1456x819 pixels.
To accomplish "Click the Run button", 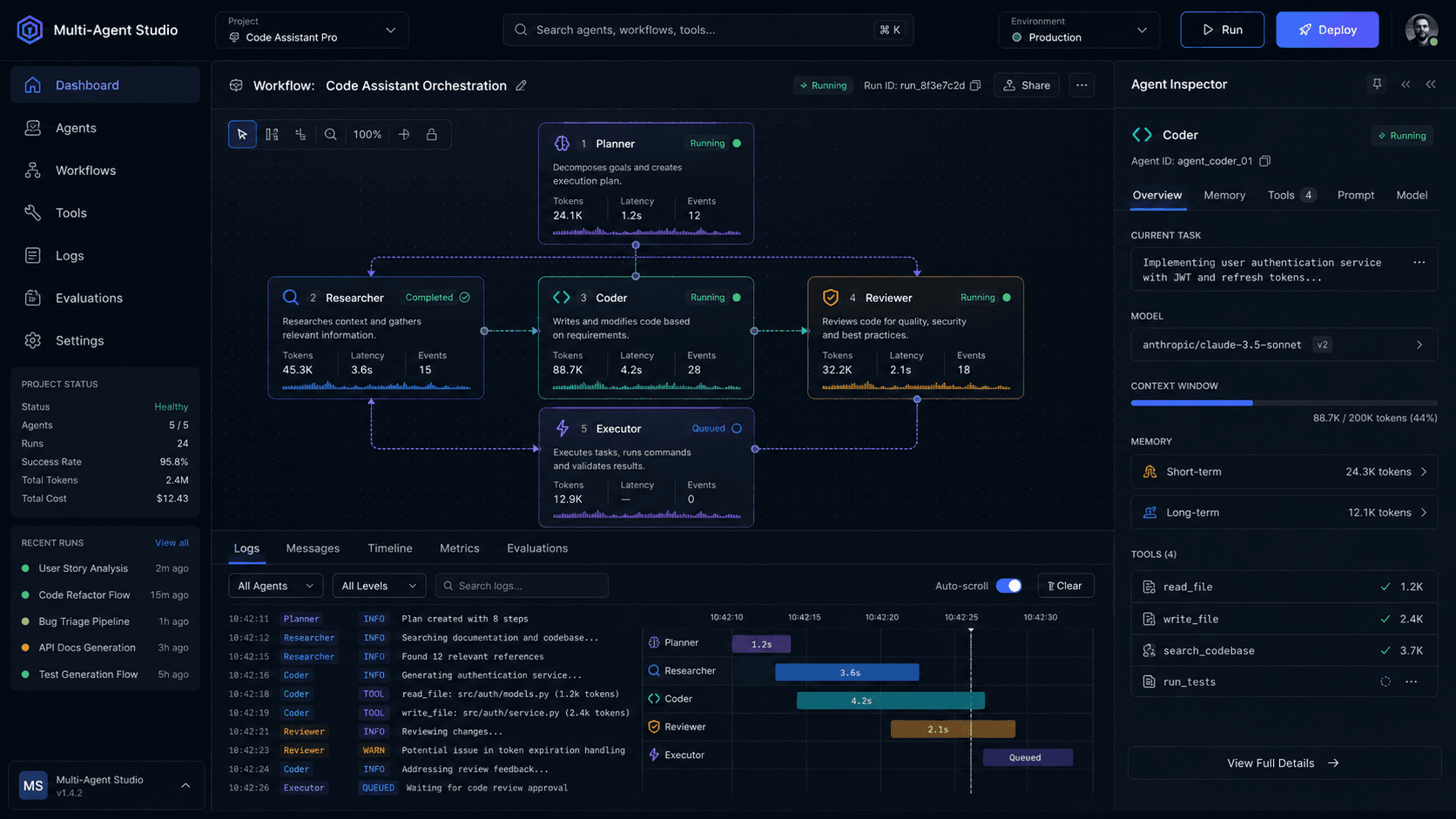I will click(x=1222, y=30).
